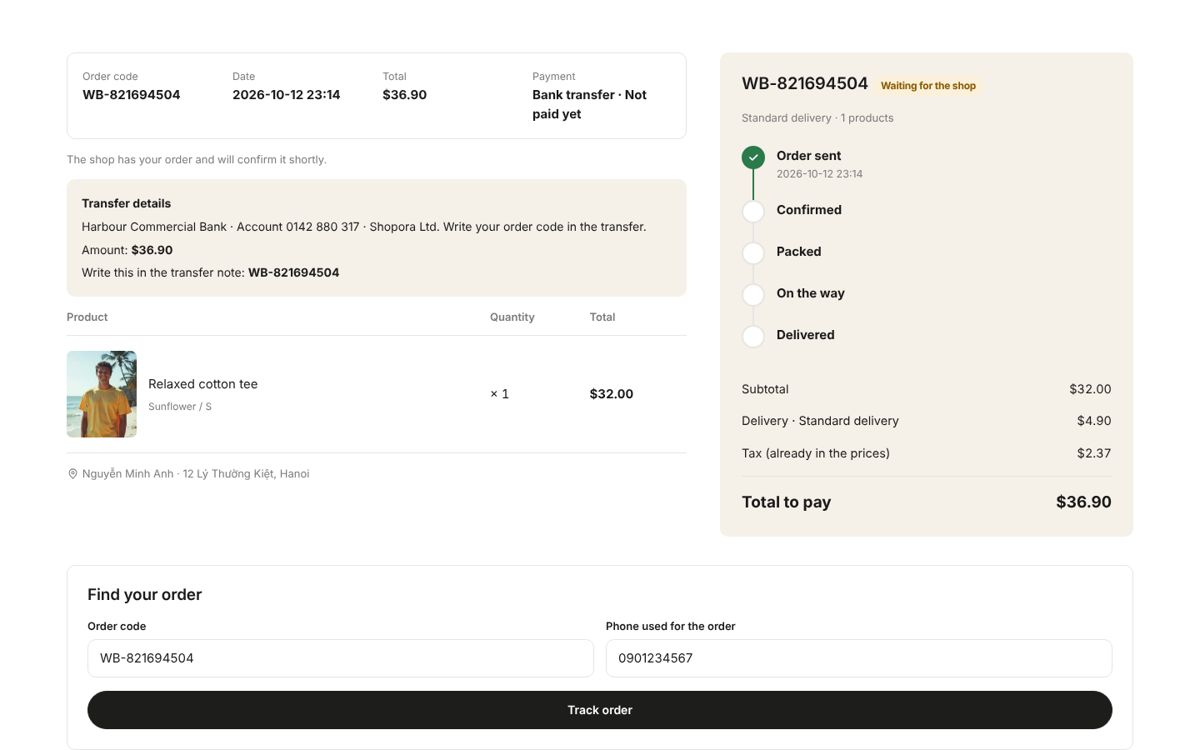Image resolution: width=1200 pixels, height=750 pixels.
Task: Click the bold Order code value in the top summary card
Action: (131, 95)
